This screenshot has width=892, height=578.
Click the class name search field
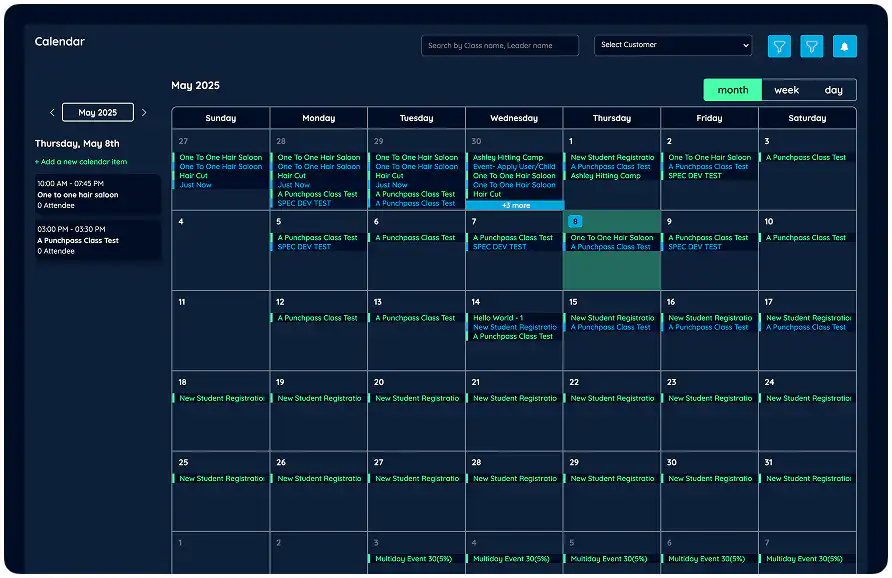click(499, 45)
